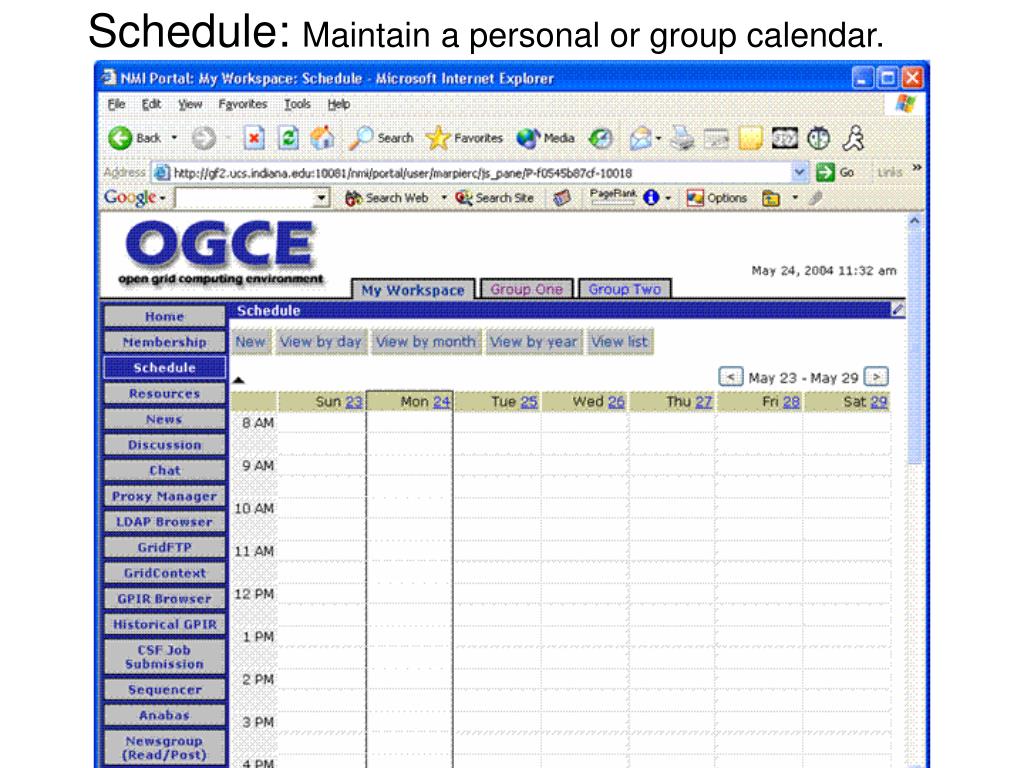Click the Google toolbar folder icon
1024x768 pixels.
(771, 198)
